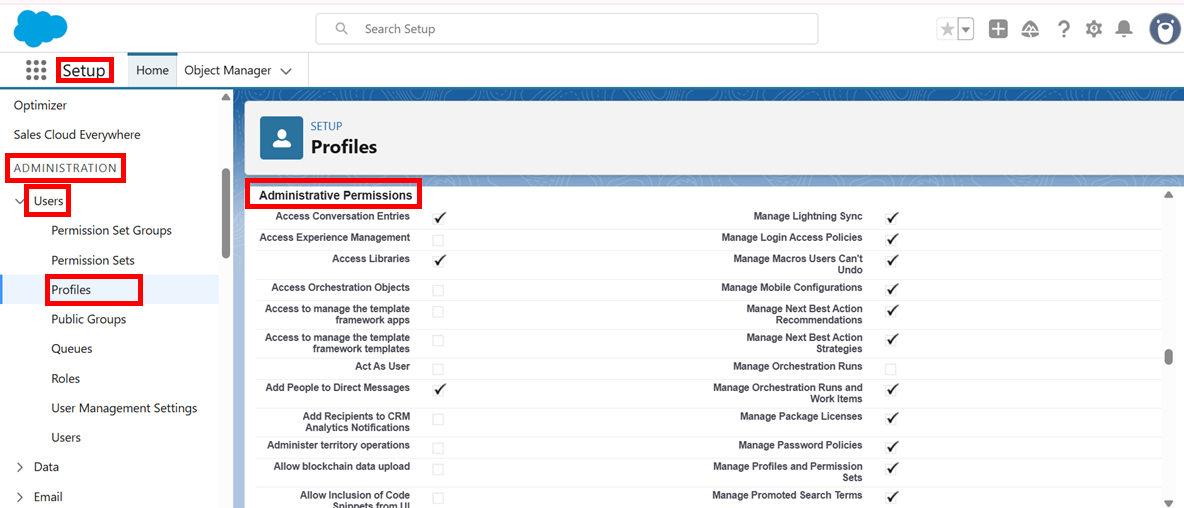Switch to the Home tab

pyautogui.click(x=152, y=70)
